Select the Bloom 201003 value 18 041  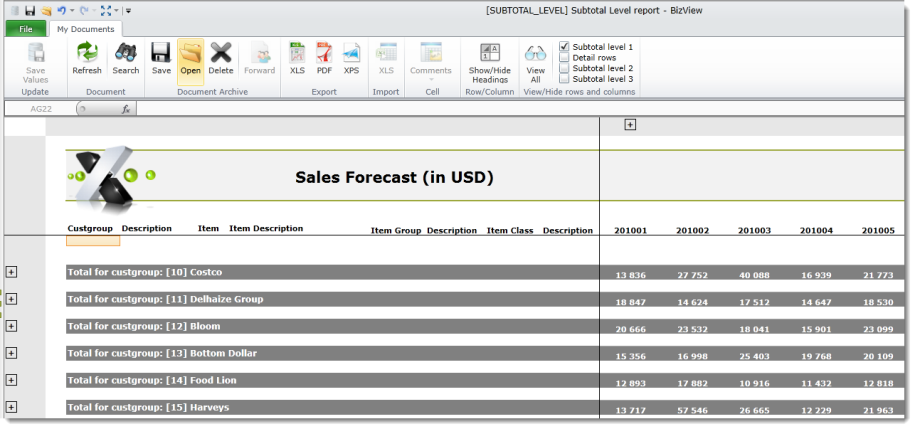point(754,329)
